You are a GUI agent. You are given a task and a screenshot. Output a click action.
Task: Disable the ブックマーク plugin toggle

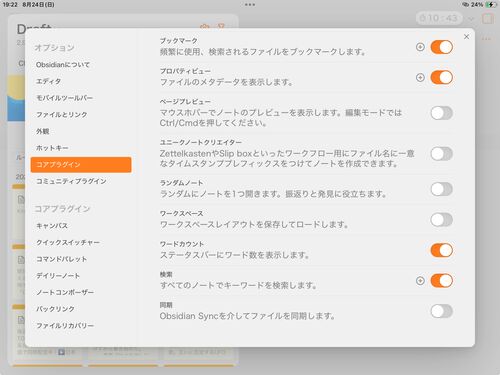click(x=441, y=47)
